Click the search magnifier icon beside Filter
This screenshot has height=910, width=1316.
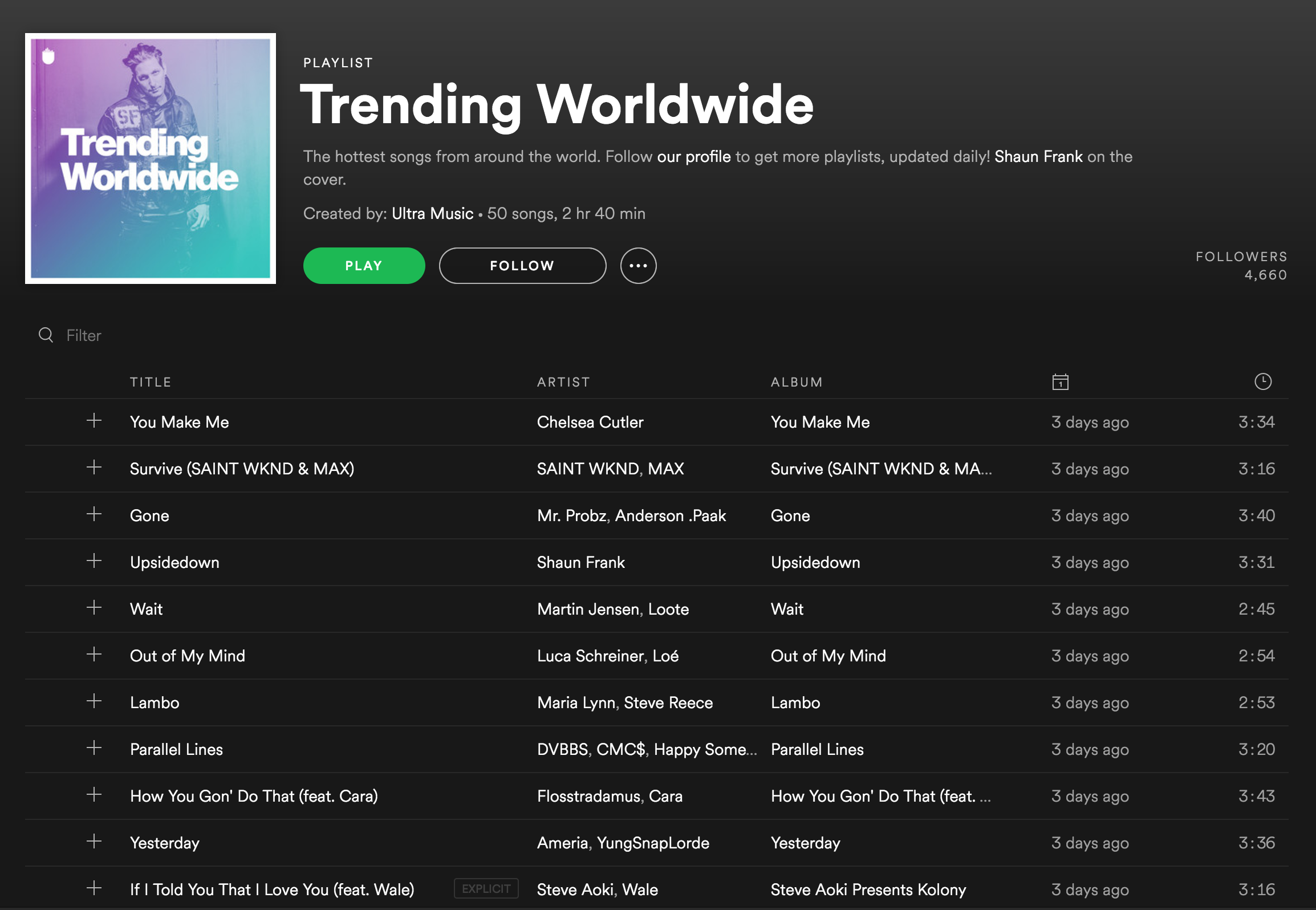[x=46, y=335]
